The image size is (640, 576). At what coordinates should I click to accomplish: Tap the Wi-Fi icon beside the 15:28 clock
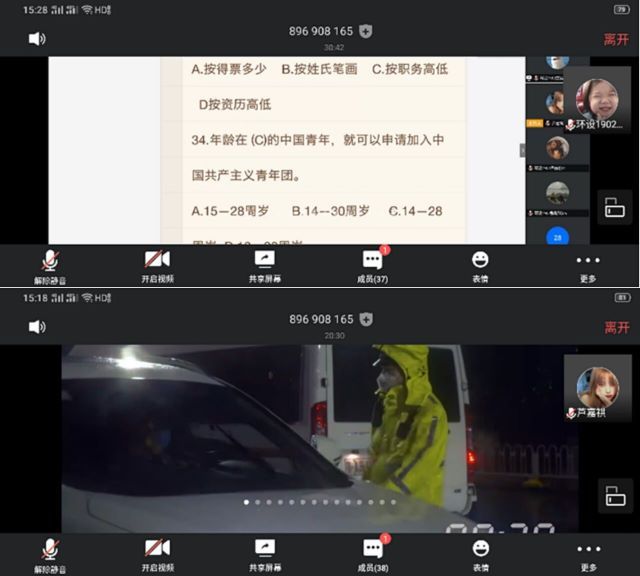87,10
